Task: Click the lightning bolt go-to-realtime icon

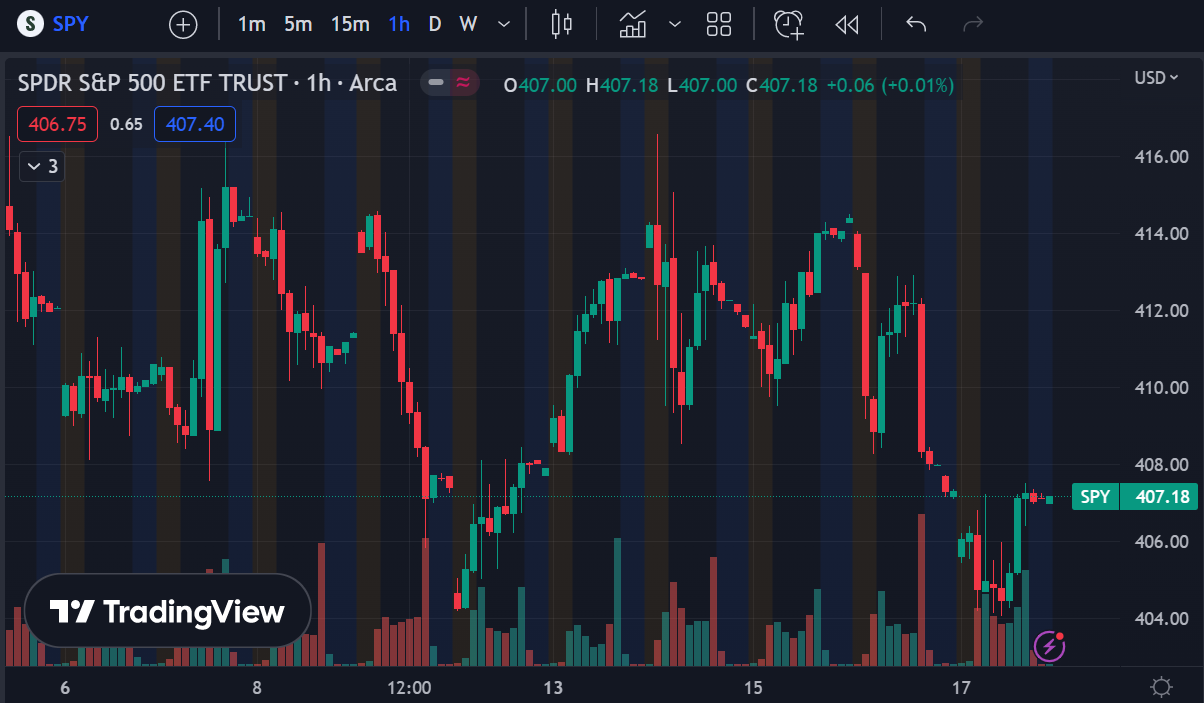Action: (1049, 646)
